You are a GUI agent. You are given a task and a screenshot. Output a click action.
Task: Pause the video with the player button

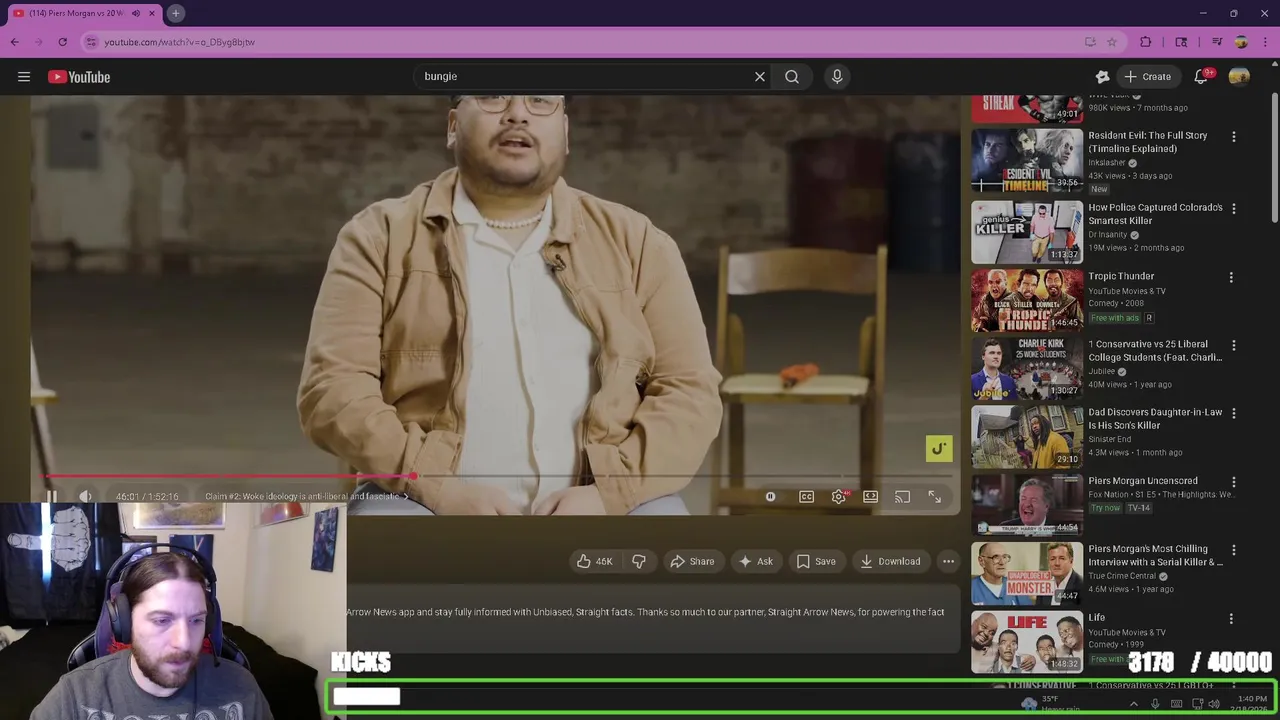pos(52,497)
